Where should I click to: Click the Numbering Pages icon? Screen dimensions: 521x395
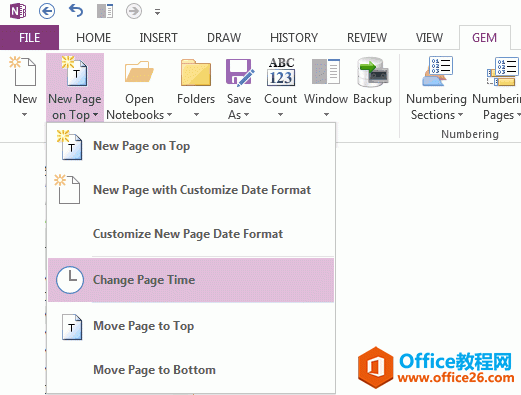click(x=503, y=71)
